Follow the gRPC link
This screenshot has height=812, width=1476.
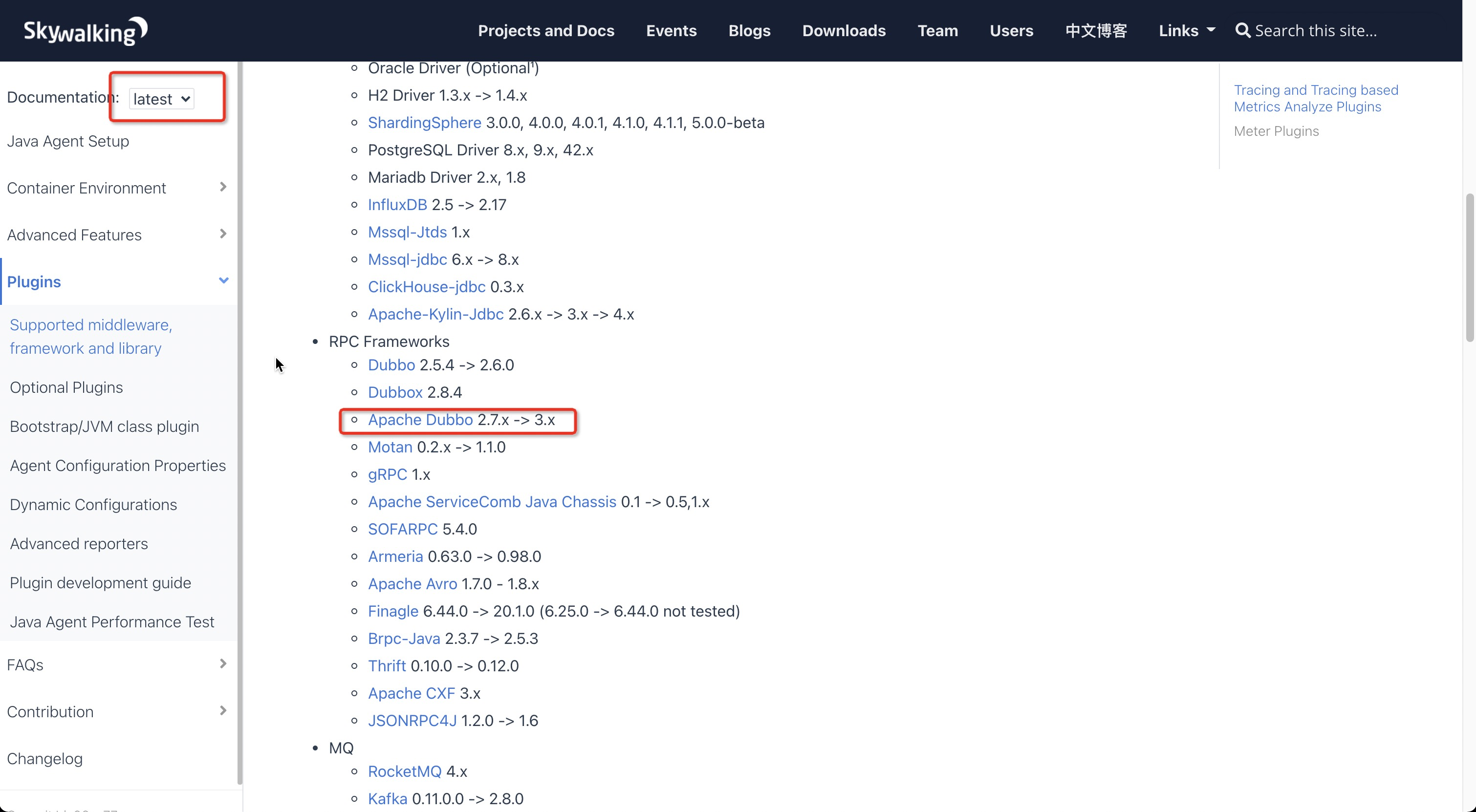click(x=388, y=474)
